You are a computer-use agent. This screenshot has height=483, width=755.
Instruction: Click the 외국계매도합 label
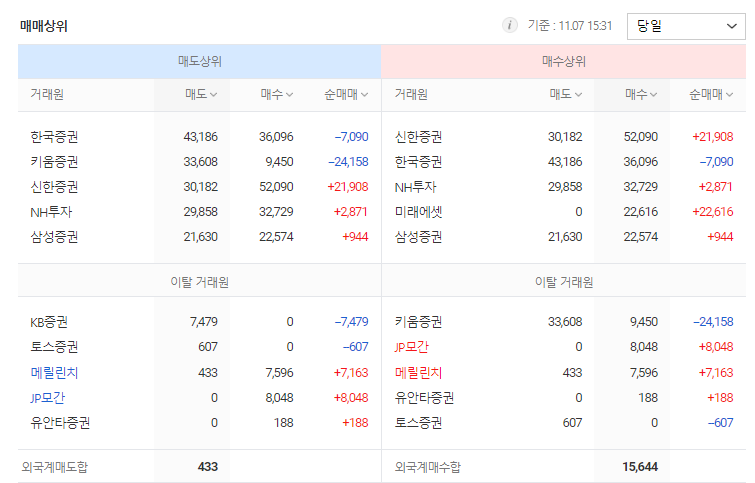[x=54, y=467]
